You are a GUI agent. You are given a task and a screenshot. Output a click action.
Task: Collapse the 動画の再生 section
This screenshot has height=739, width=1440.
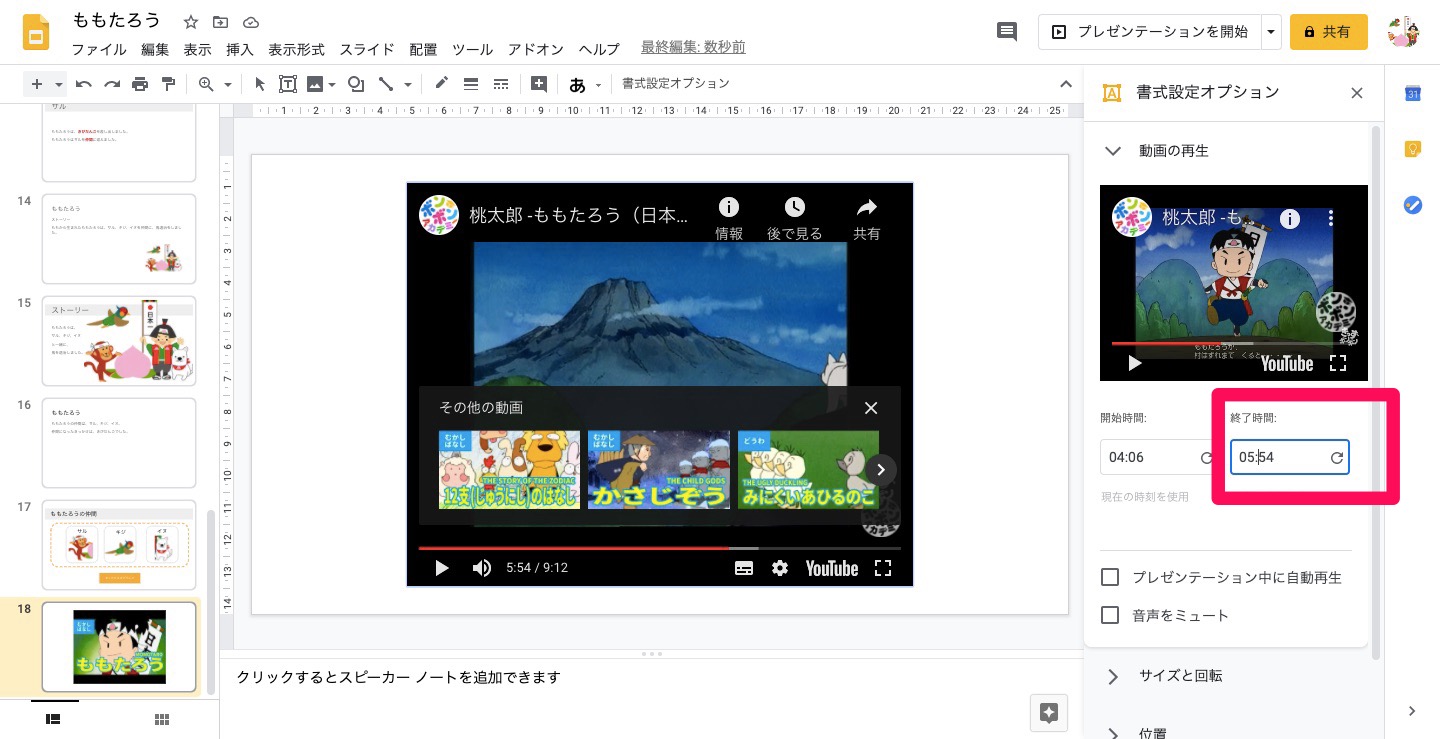1112,151
